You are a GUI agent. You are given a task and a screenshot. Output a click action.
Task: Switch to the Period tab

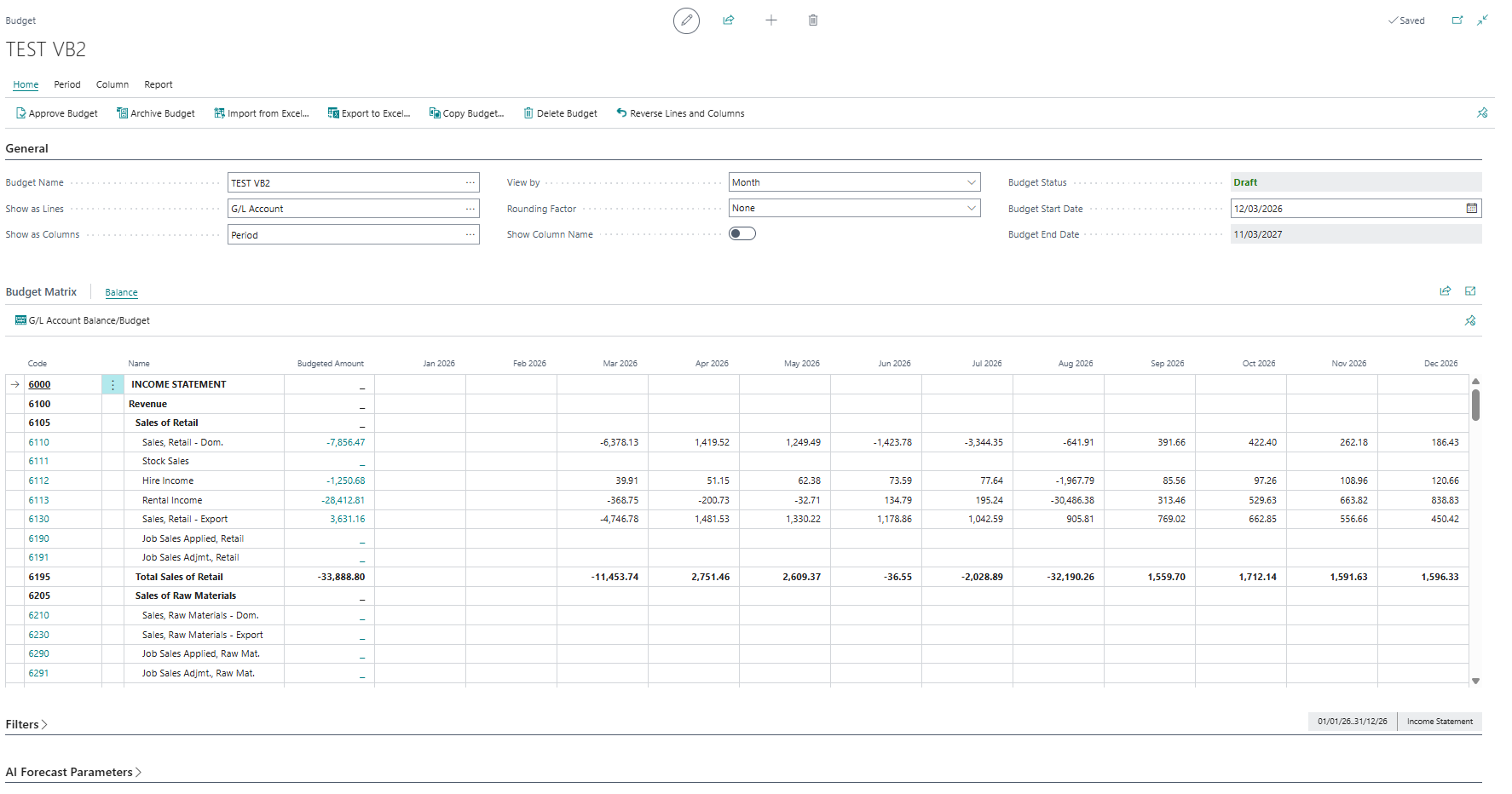[67, 85]
